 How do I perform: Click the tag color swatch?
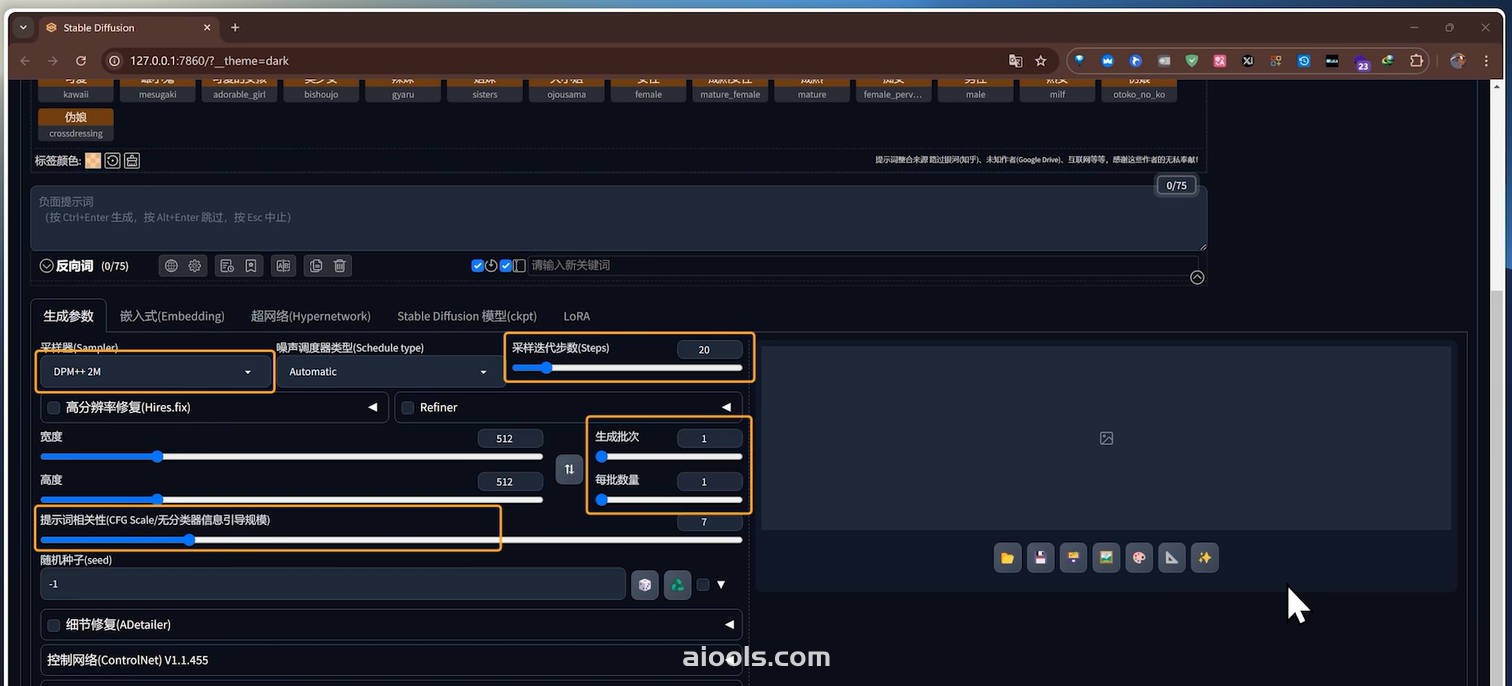(x=93, y=160)
